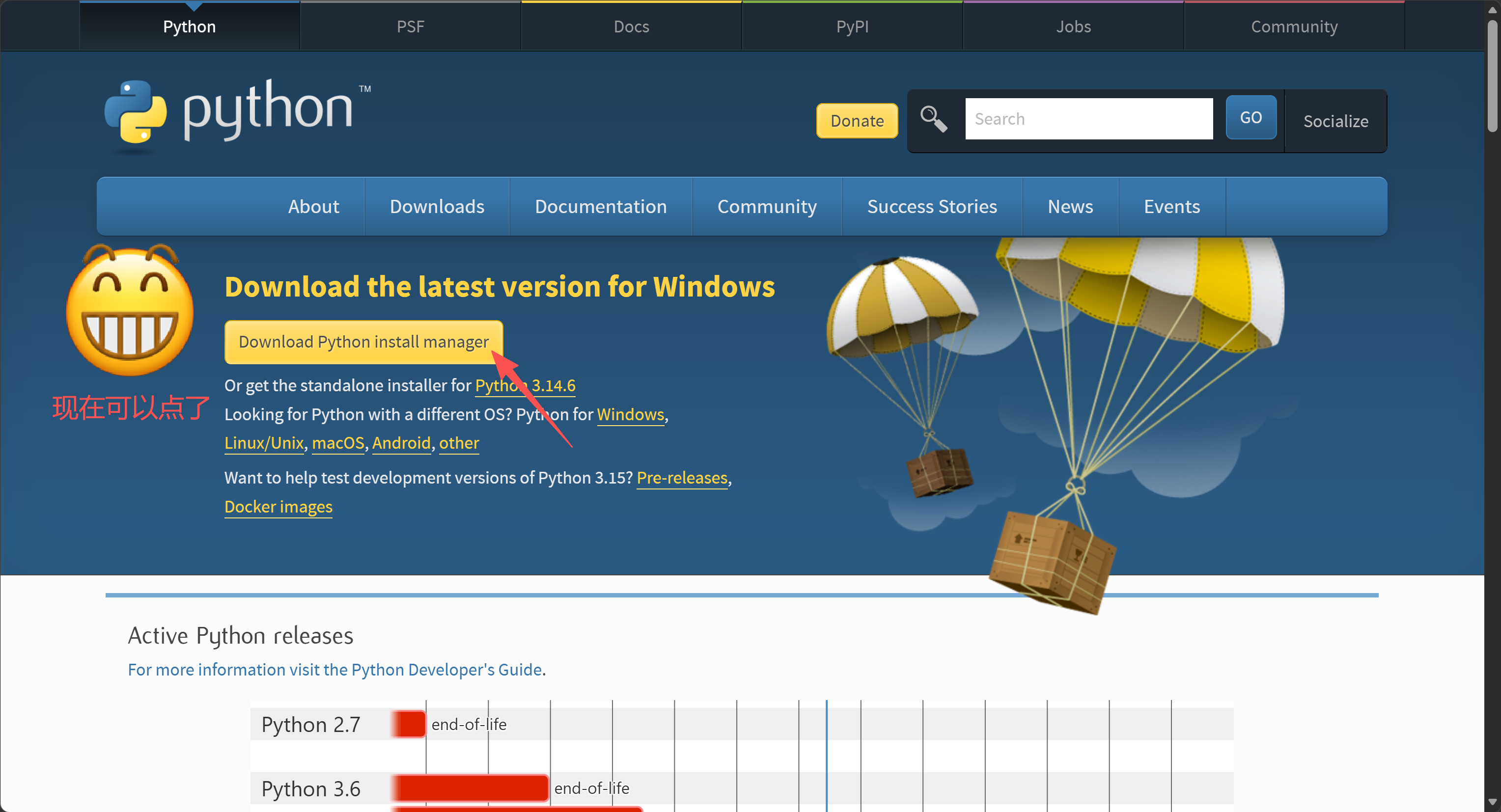Click the red Python 3.6 end-of-life bar
This screenshot has width=1501, height=812.
point(471,788)
